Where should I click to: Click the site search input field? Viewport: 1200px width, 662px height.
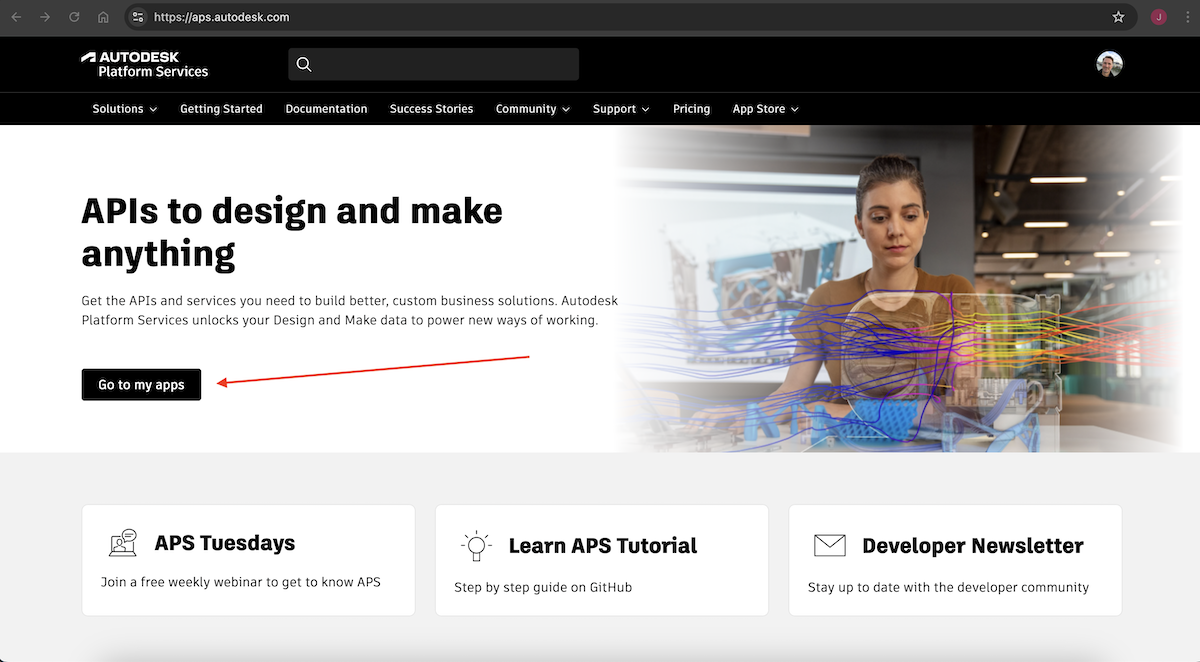click(433, 65)
